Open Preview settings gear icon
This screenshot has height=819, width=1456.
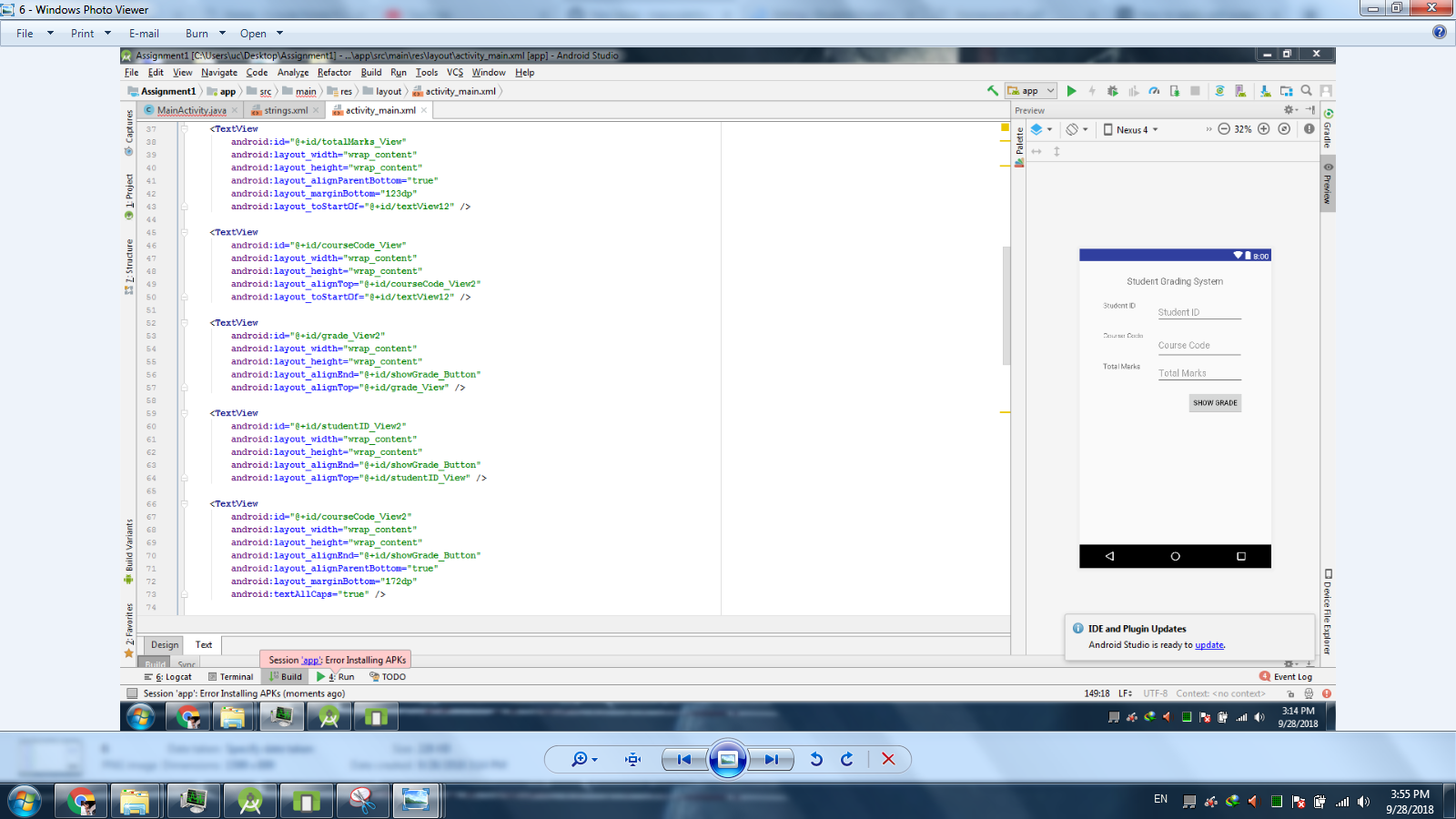(1289, 109)
